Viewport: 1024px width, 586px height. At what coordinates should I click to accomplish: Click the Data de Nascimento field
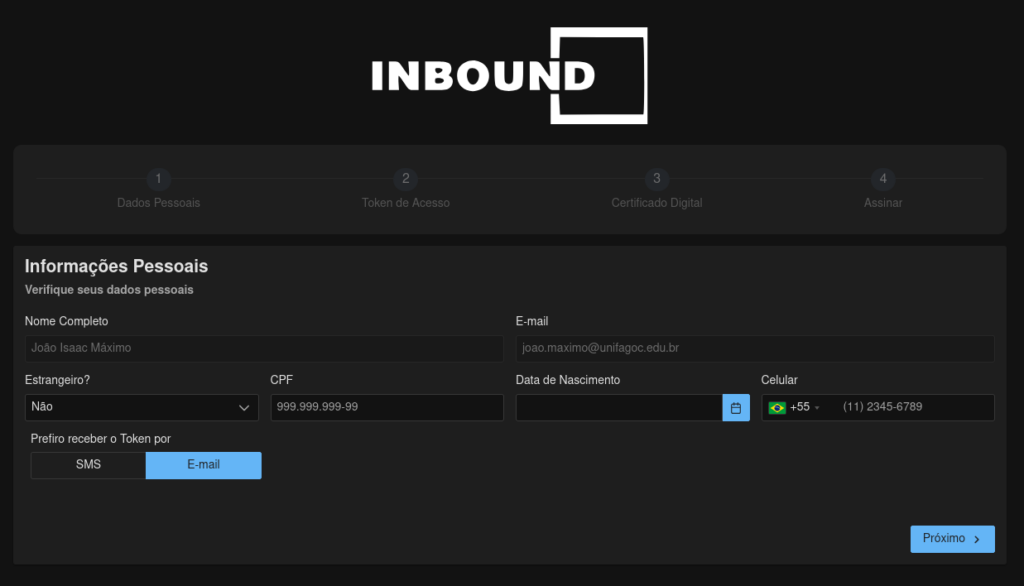[618, 408]
